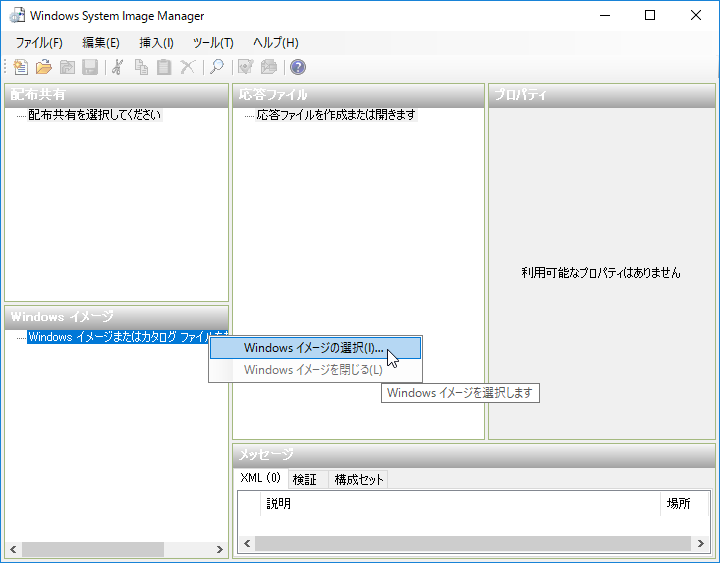The width and height of the screenshot is (720, 563).
Task: Switch to the 構成セット tab
Action: [x=359, y=480]
